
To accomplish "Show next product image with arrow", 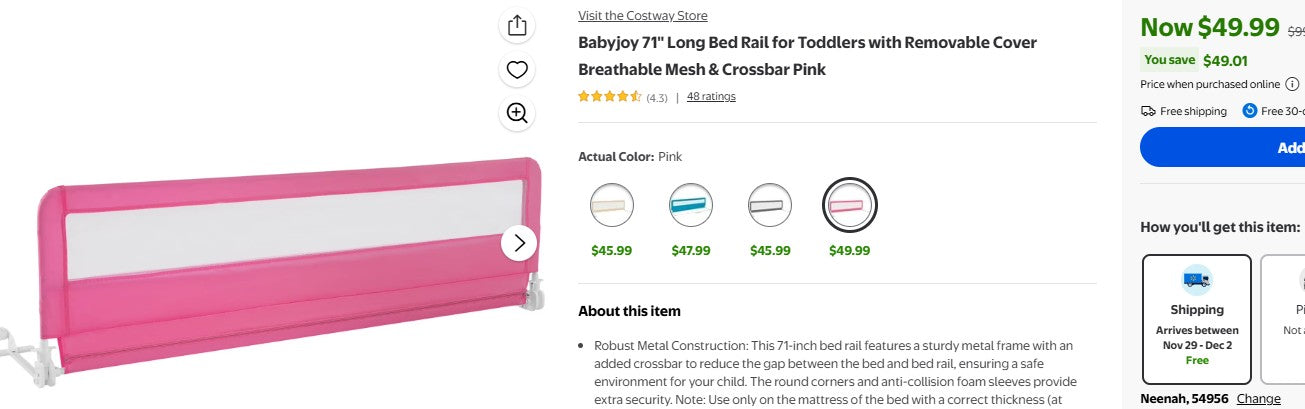I will coord(519,242).
